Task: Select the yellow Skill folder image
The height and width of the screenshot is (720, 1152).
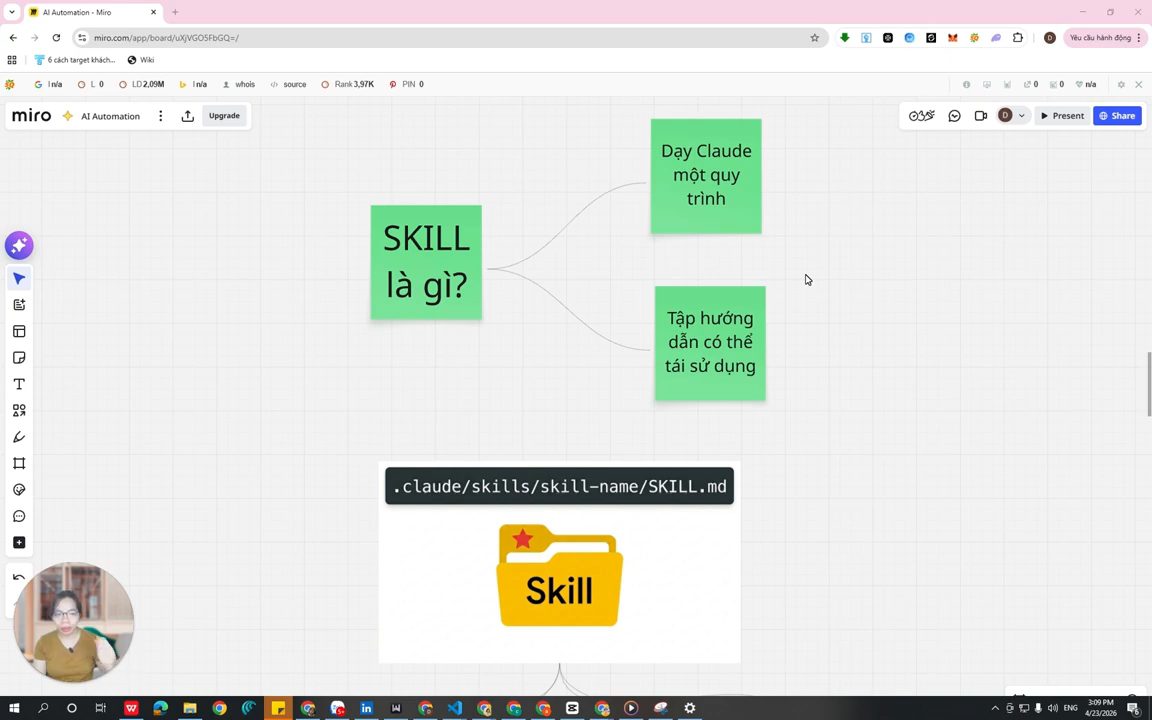Action: click(560, 575)
